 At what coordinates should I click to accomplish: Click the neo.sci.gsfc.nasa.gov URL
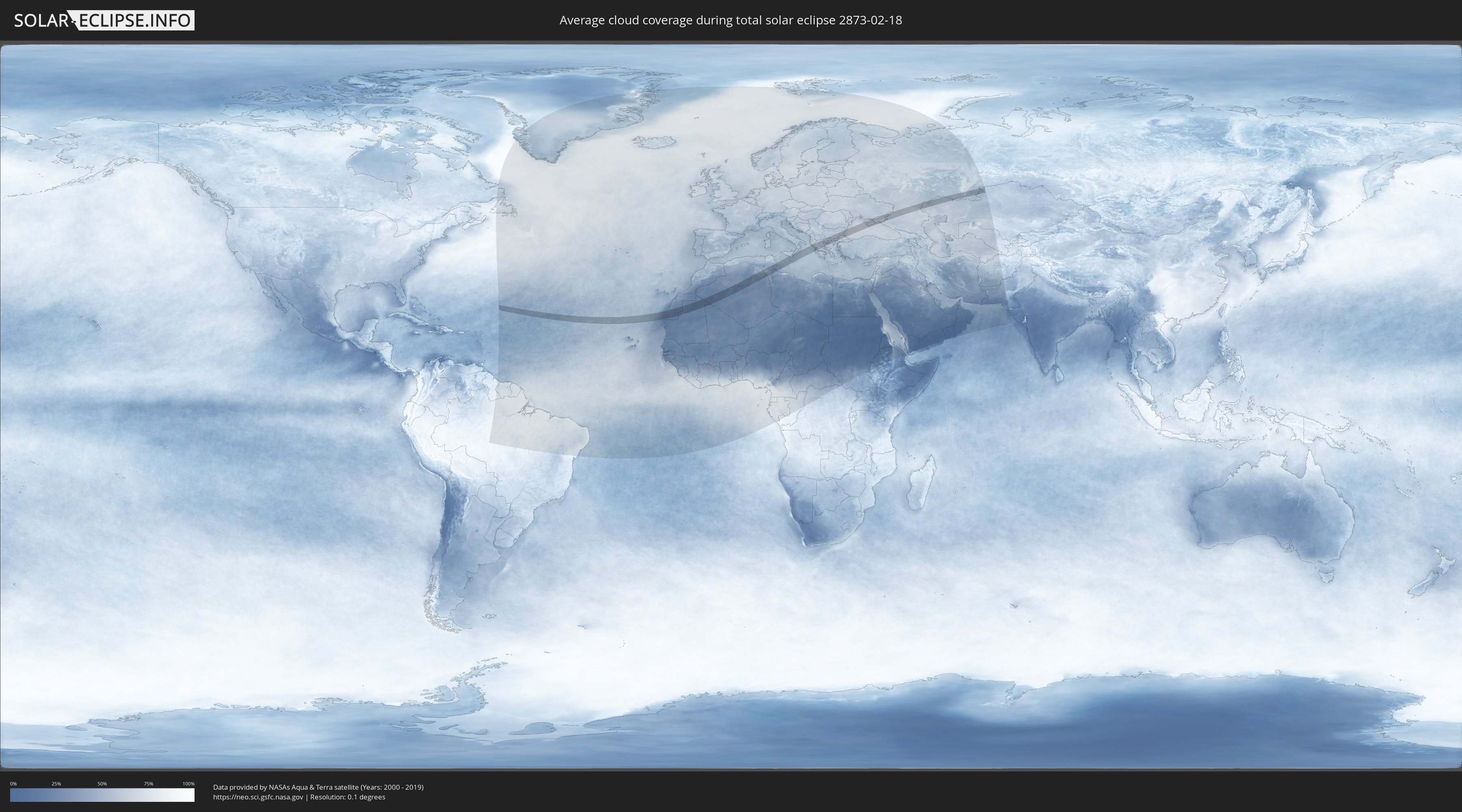(257, 797)
